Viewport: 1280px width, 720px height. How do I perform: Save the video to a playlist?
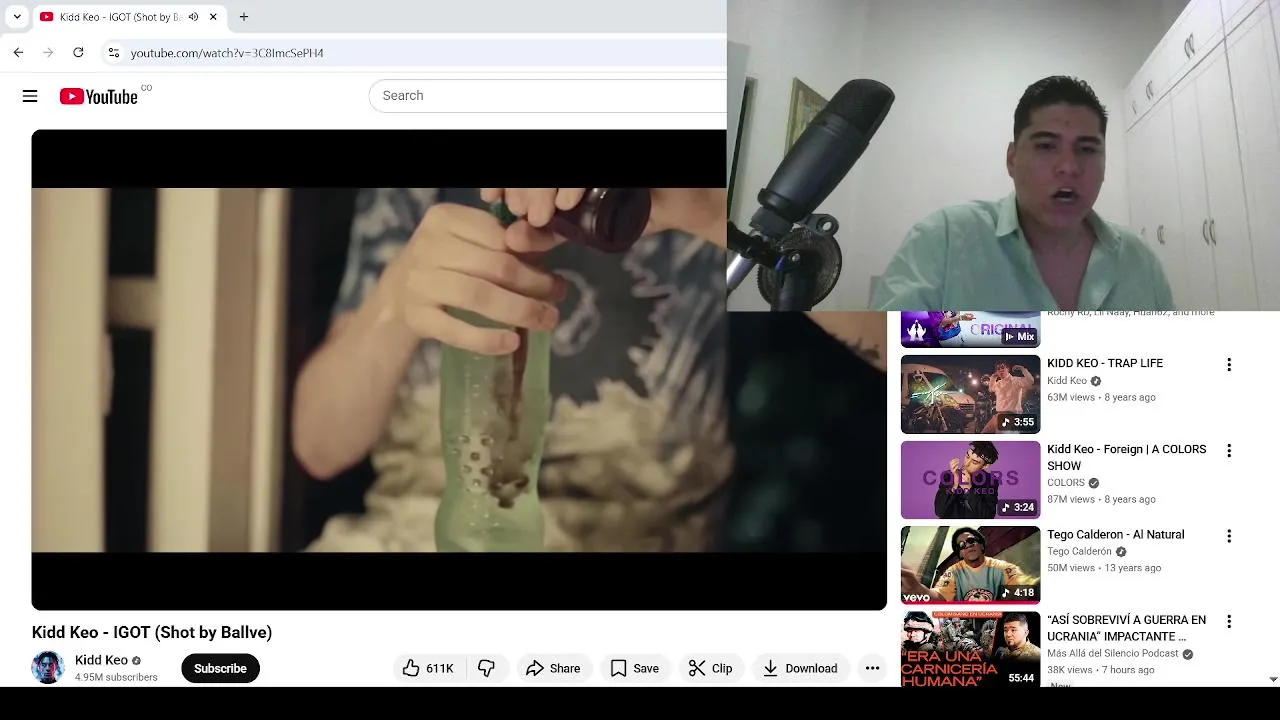(x=635, y=668)
